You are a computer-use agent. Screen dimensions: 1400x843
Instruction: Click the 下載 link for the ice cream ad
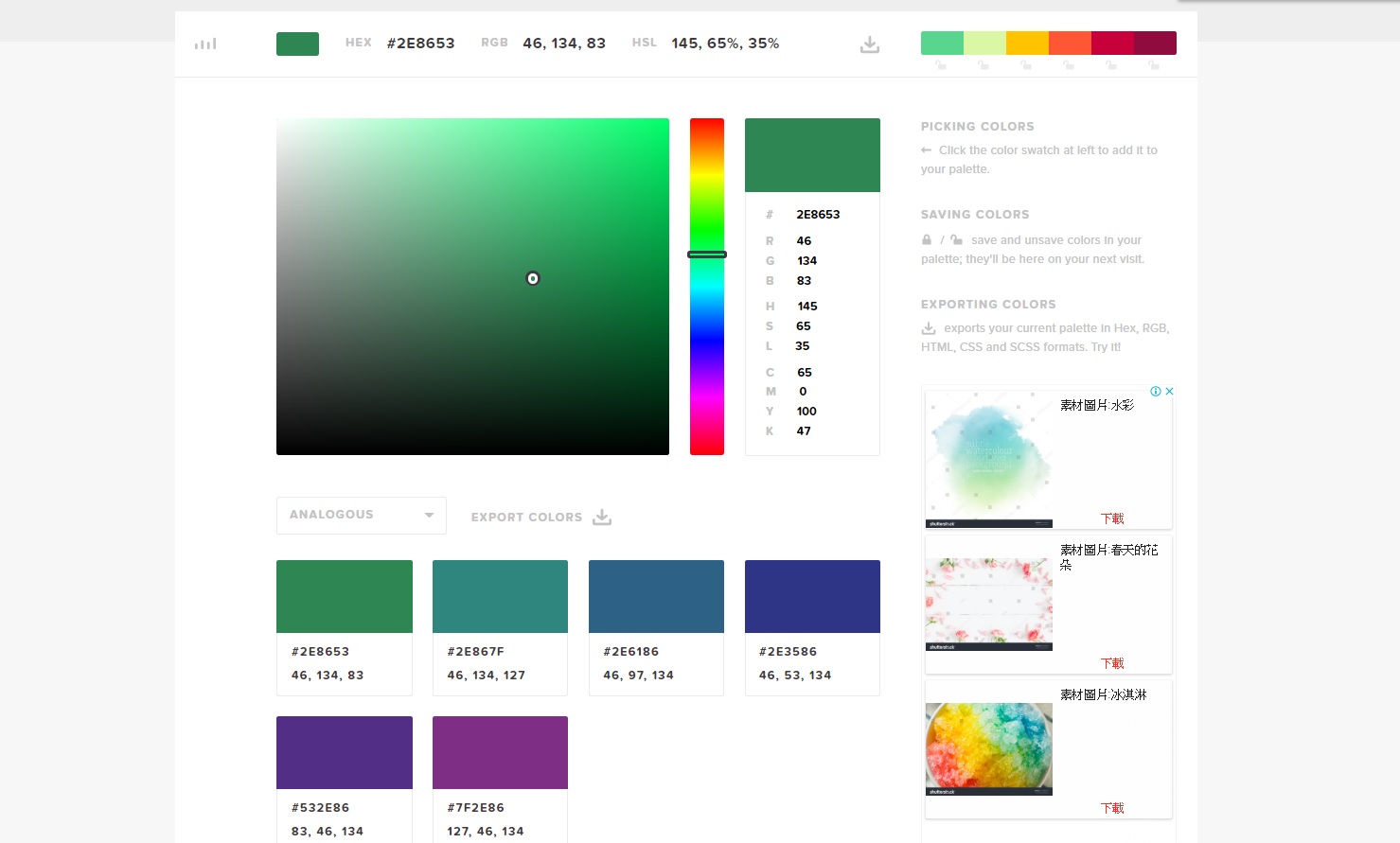[1112, 808]
